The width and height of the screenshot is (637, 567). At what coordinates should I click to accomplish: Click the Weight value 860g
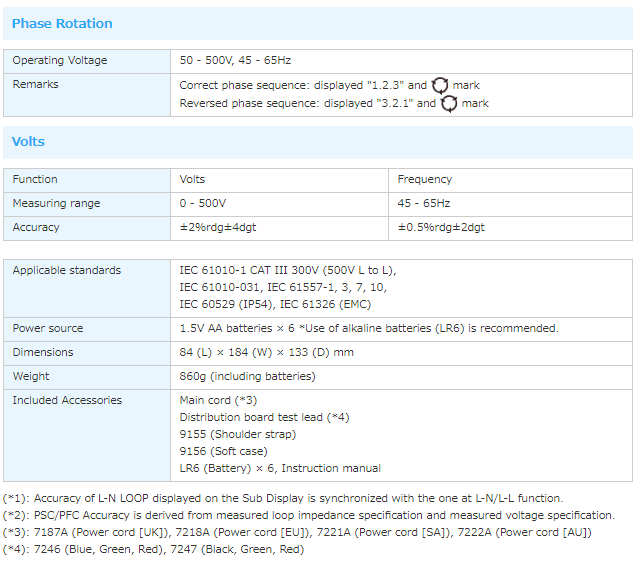tap(247, 377)
